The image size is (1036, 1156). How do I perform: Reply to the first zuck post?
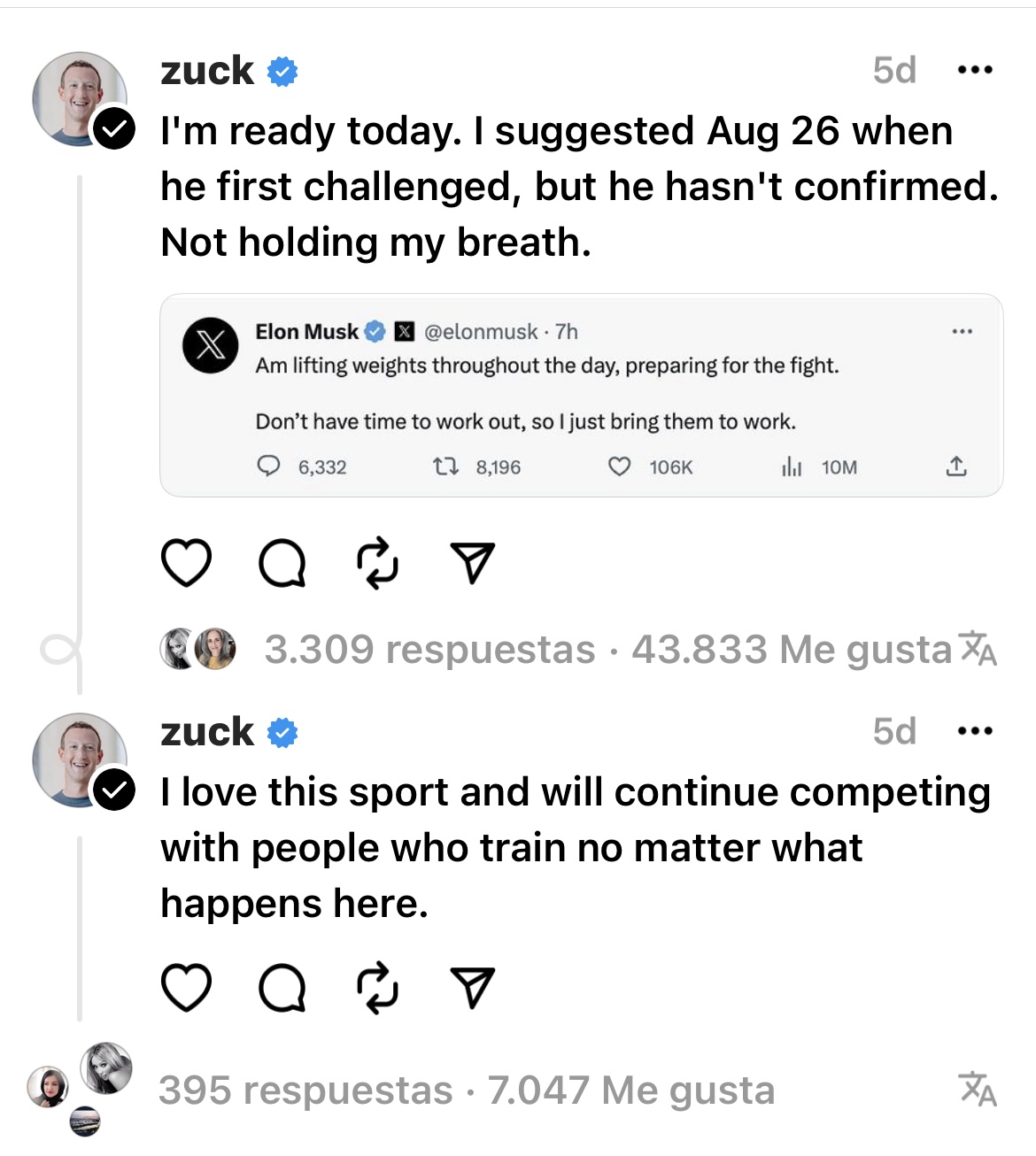(x=282, y=564)
